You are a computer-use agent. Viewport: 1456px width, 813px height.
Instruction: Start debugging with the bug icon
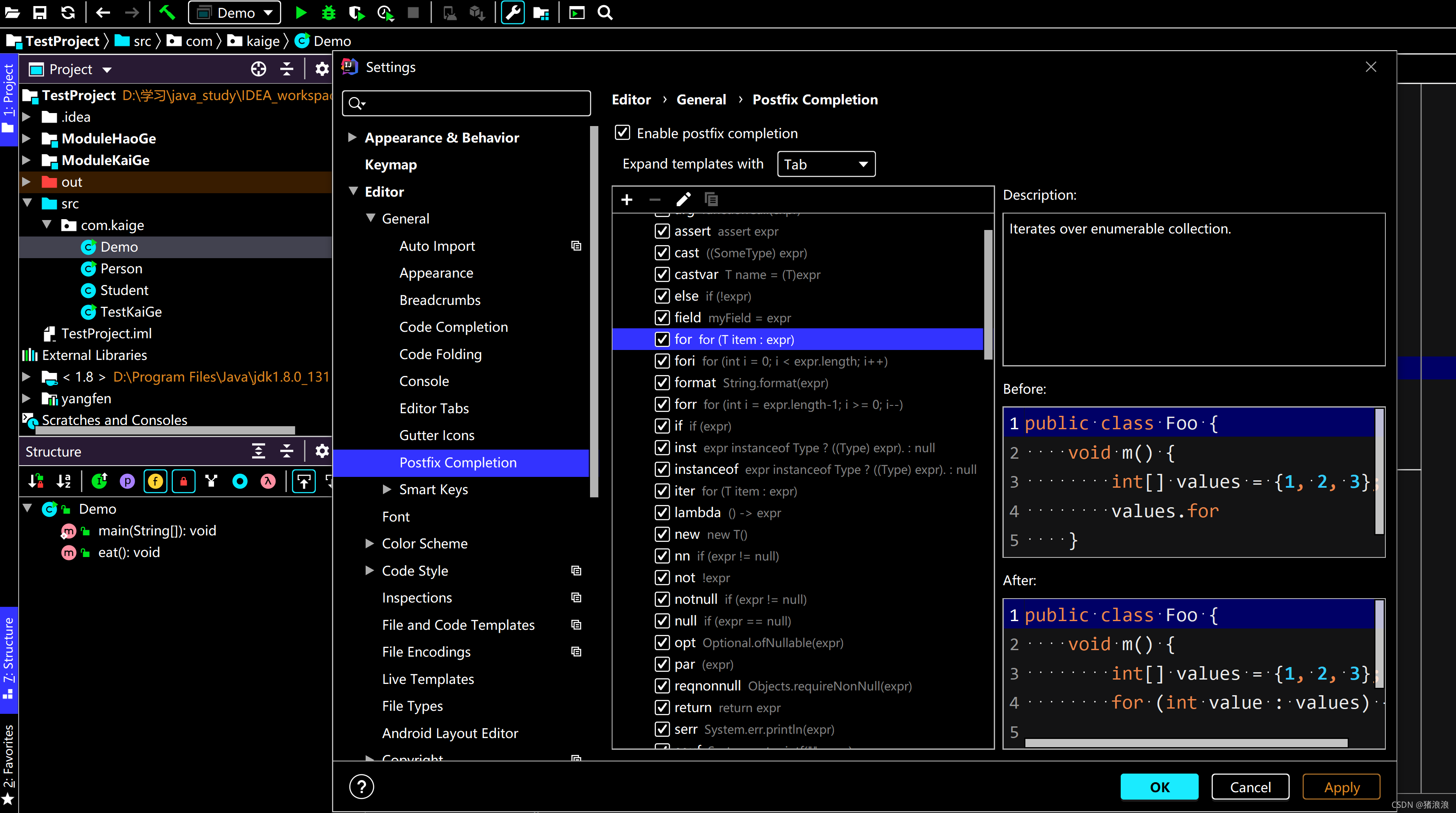click(x=328, y=13)
